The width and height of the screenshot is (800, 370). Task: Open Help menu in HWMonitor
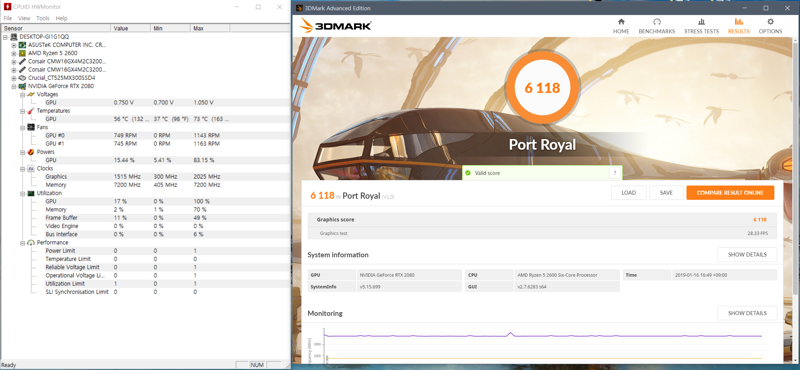[x=61, y=18]
